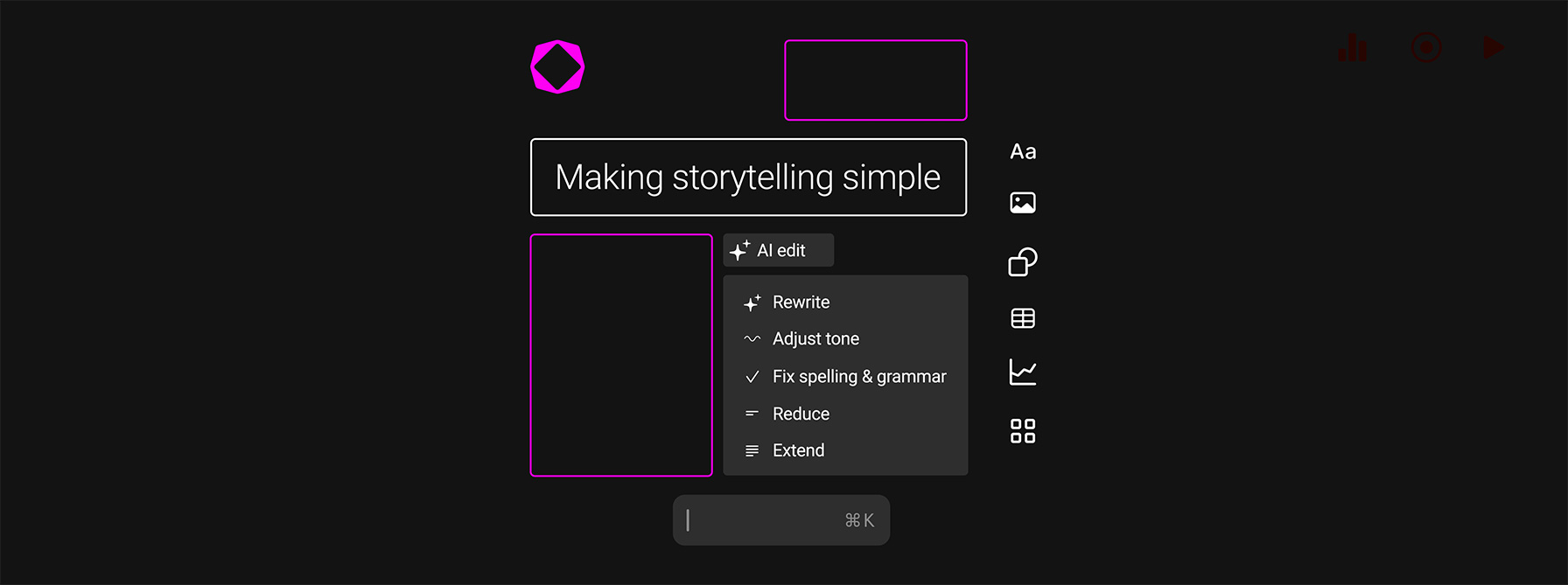This screenshot has height=585, width=1568.
Task: Select Adjust tone option
Action: [845, 338]
